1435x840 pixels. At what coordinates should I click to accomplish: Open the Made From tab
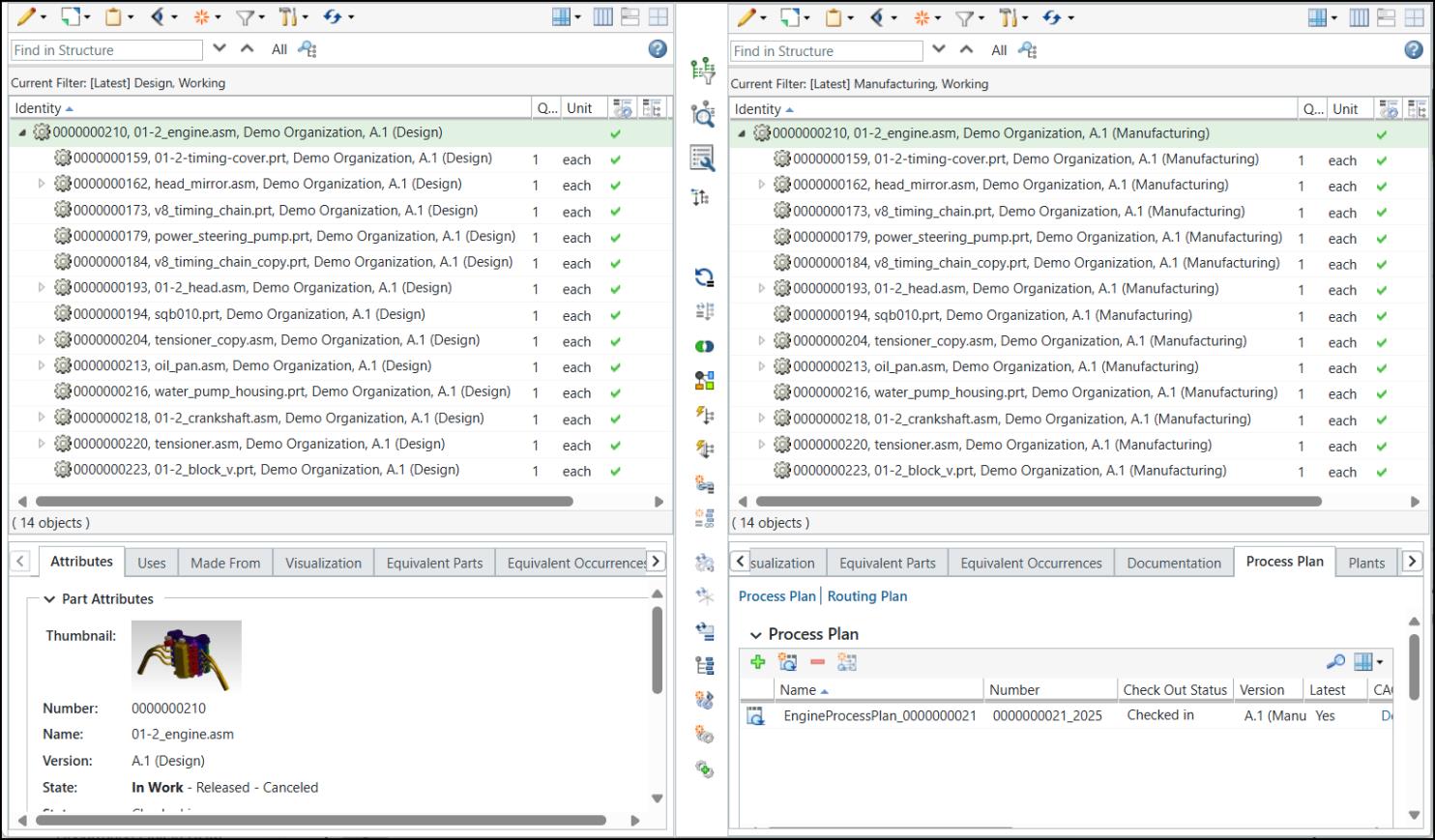pyautogui.click(x=225, y=563)
